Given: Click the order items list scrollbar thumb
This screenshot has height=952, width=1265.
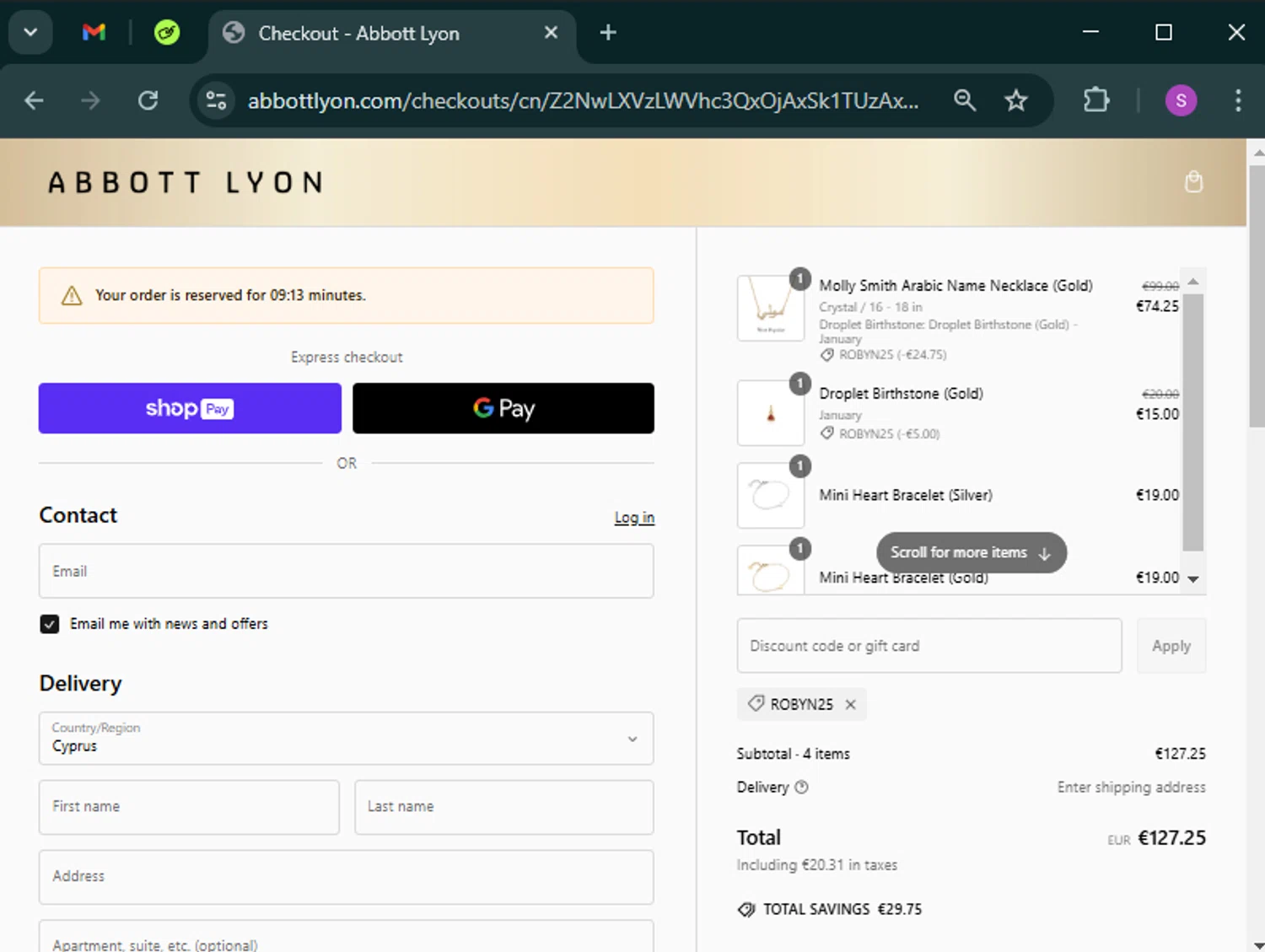Looking at the screenshot, I should click(1193, 422).
